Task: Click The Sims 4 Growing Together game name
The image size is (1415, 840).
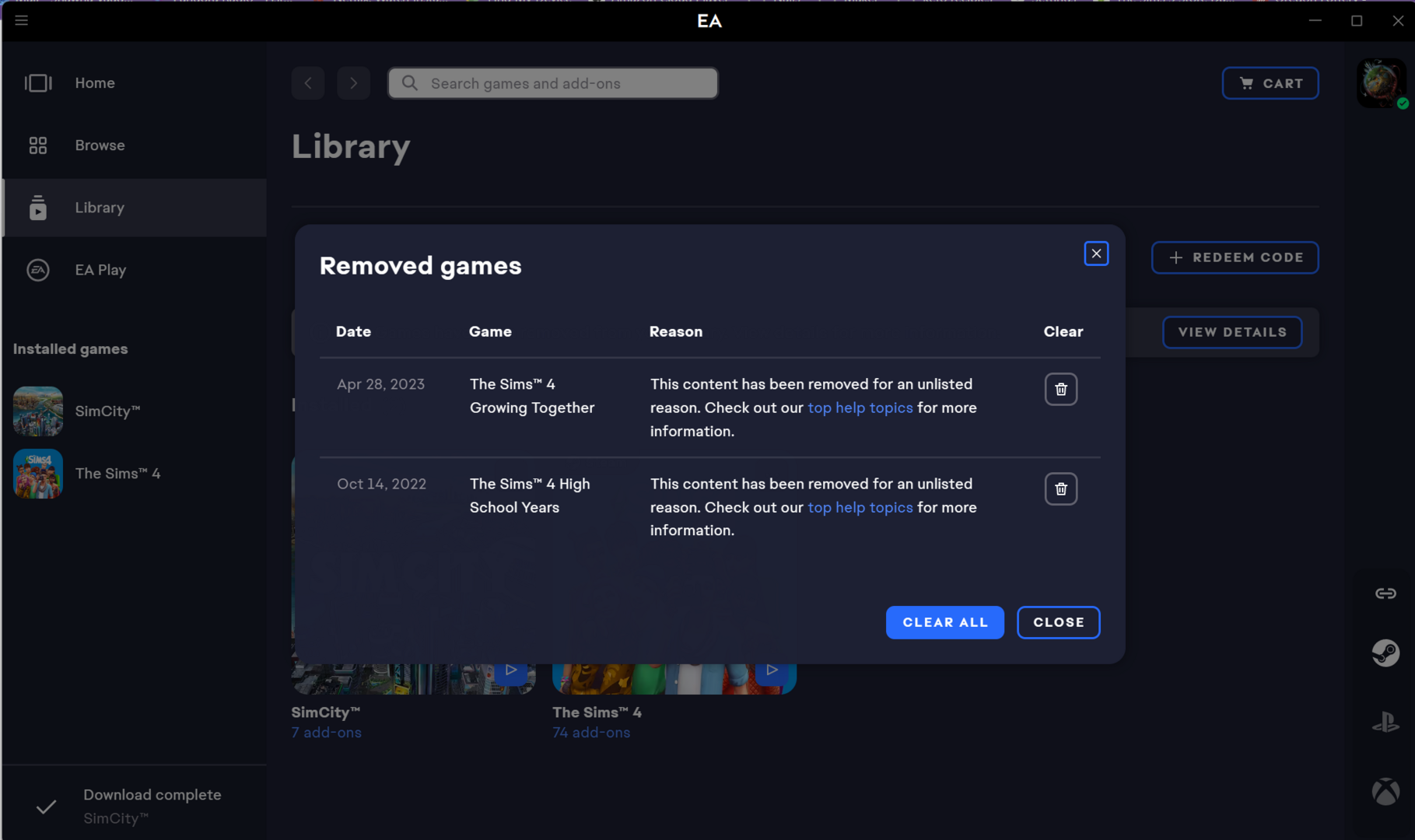Action: pyautogui.click(x=532, y=396)
